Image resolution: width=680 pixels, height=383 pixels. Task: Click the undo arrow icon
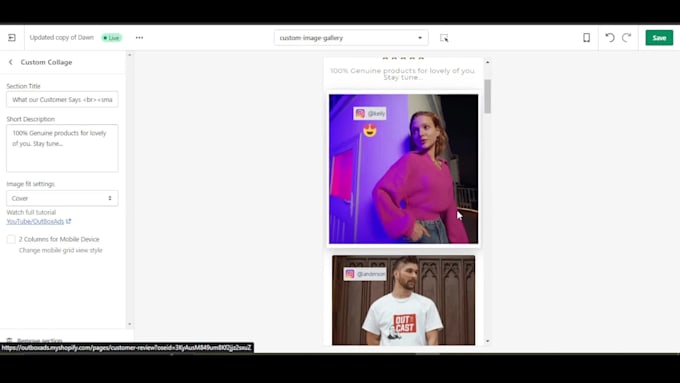pos(610,38)
